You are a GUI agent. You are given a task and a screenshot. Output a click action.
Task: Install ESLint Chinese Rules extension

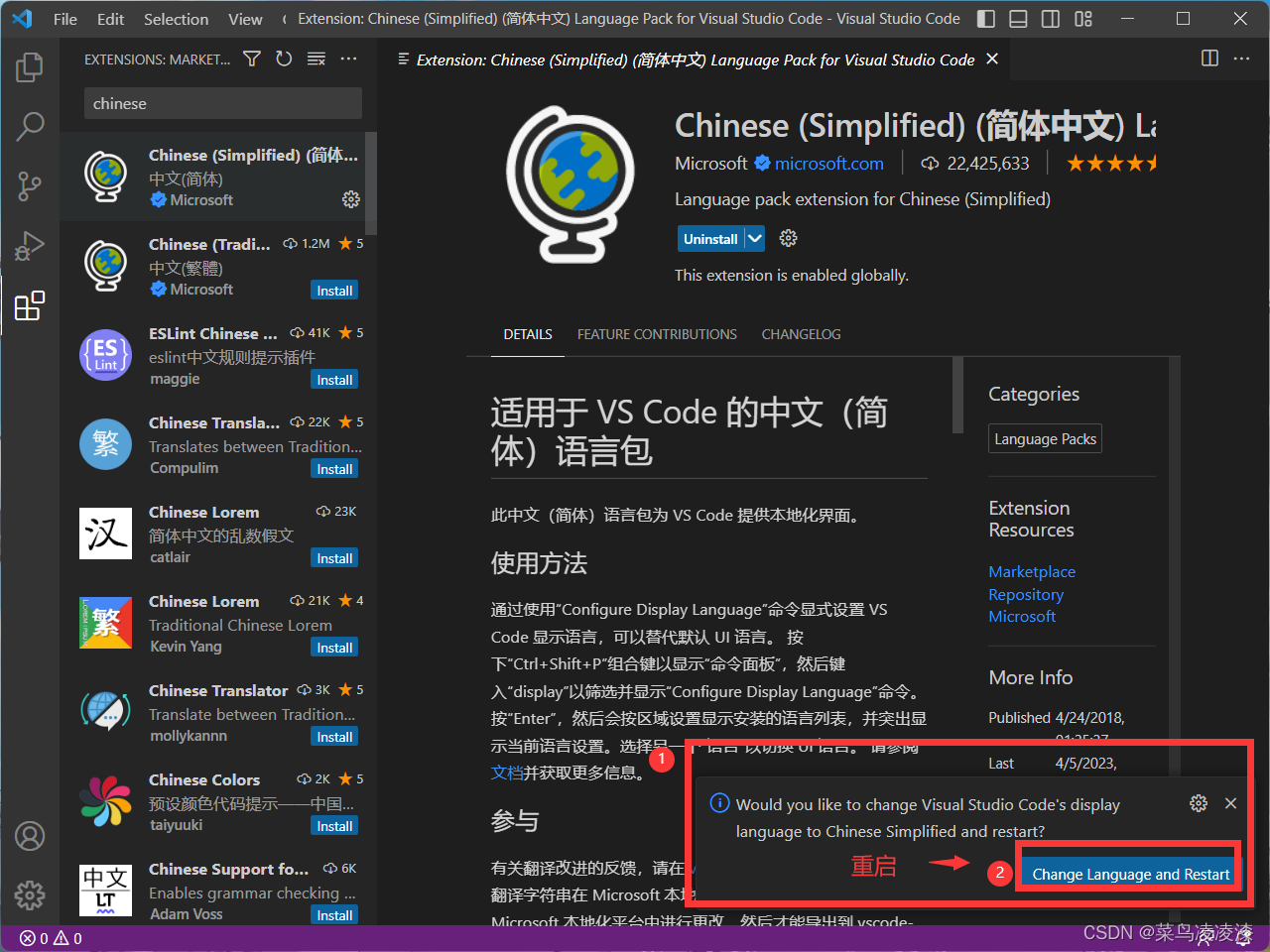click(334, 380)
